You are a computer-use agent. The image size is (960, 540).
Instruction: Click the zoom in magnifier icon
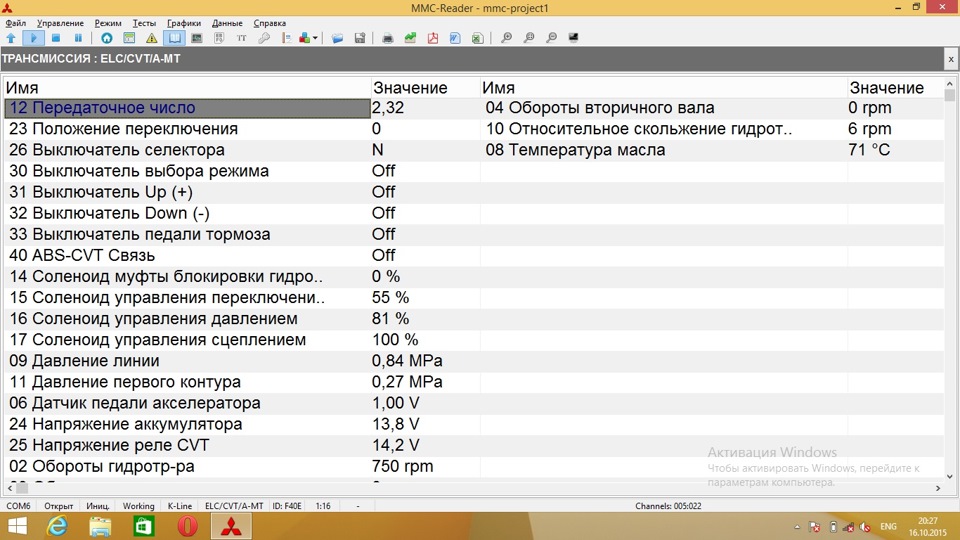pos(506,38)
